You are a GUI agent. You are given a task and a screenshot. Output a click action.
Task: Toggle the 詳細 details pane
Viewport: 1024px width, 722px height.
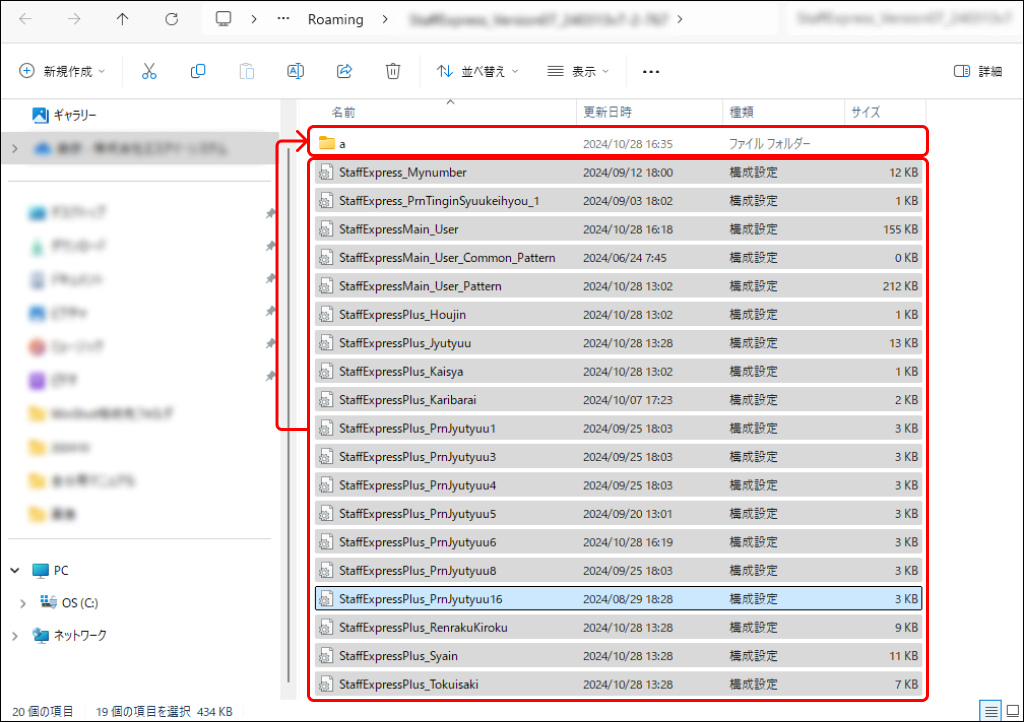(978, 71)
